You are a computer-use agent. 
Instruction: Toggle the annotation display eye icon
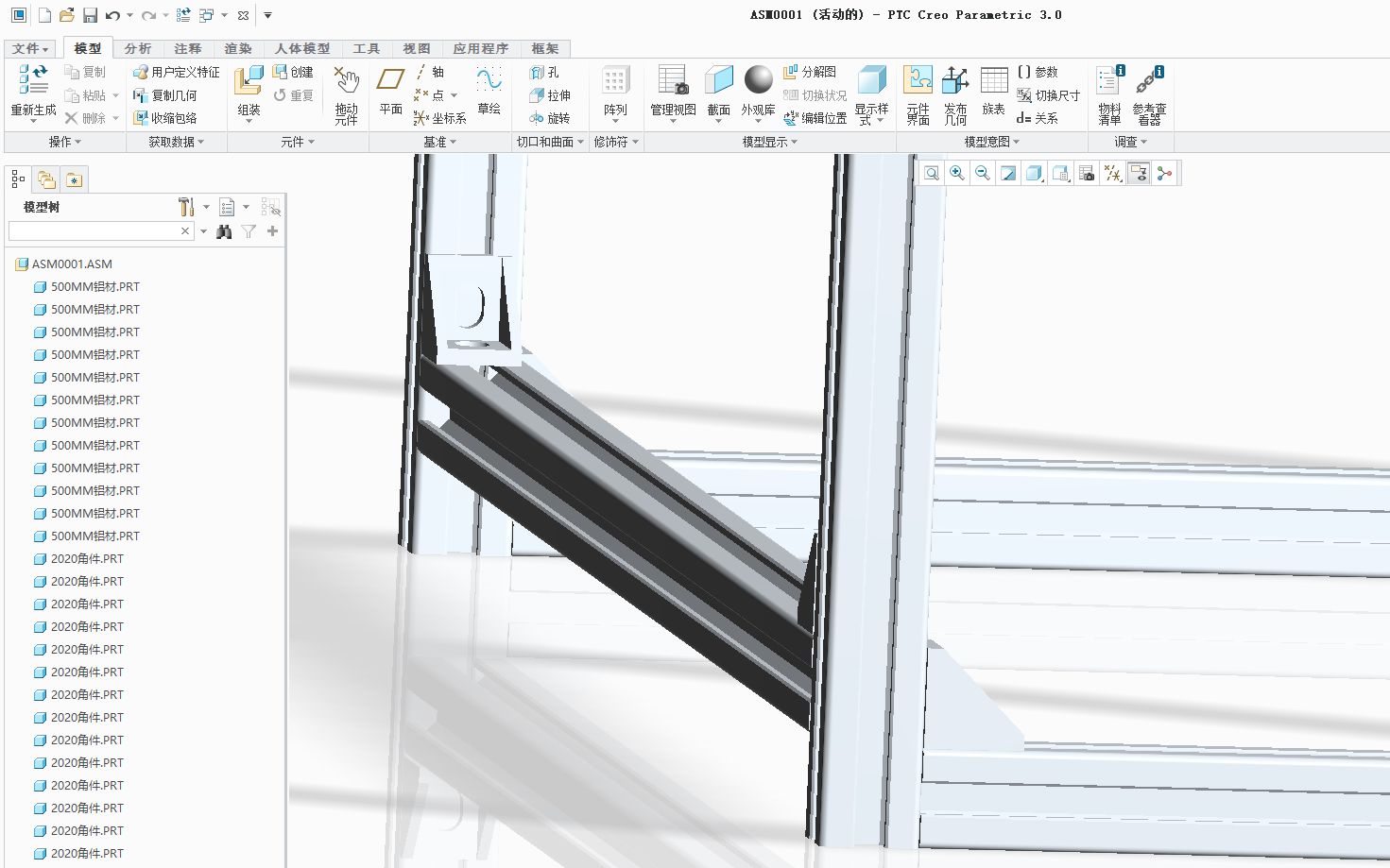click(1138, 173)
